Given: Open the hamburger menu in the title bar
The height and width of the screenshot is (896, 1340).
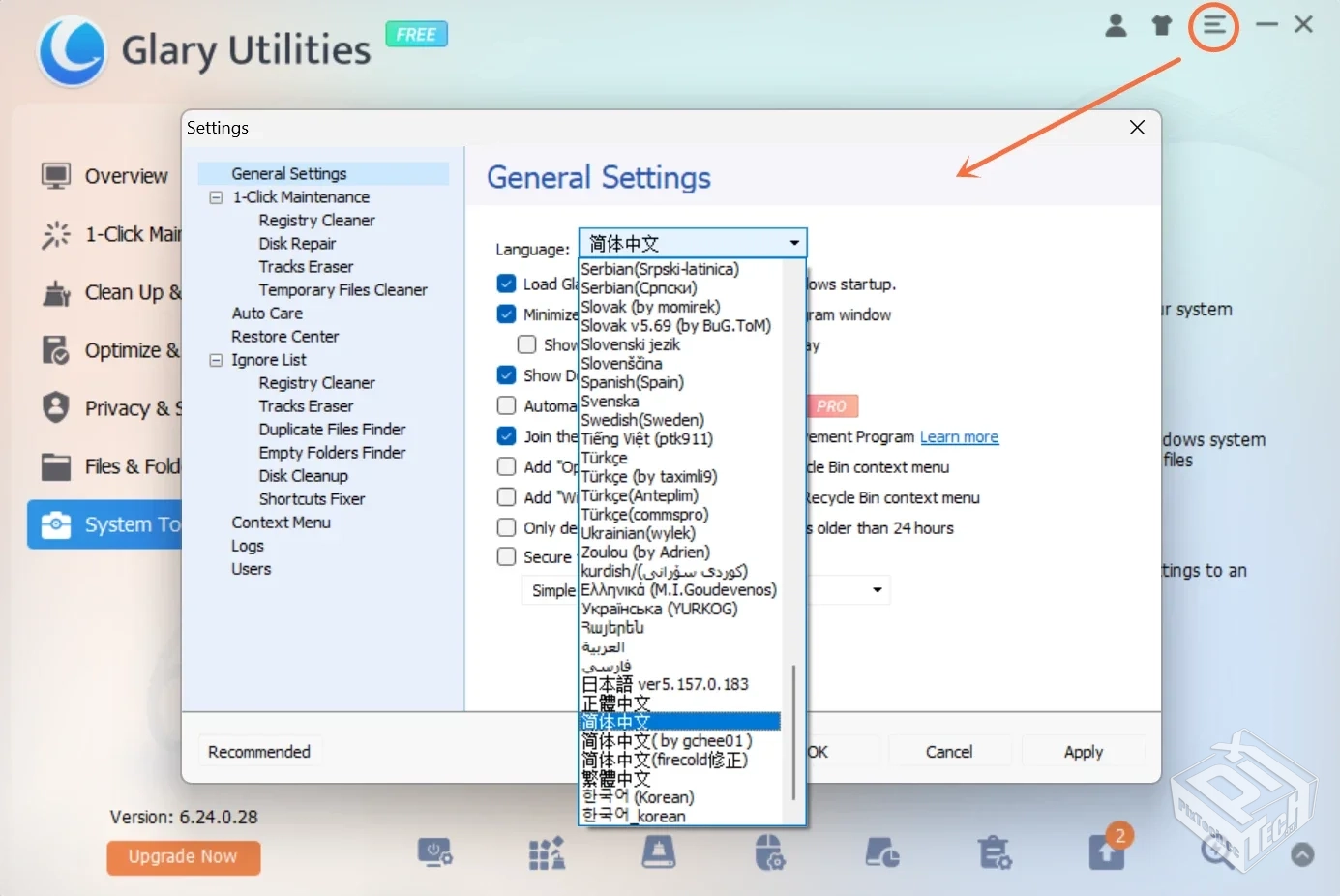Looking at the screenshot, I should point(1213,26).
